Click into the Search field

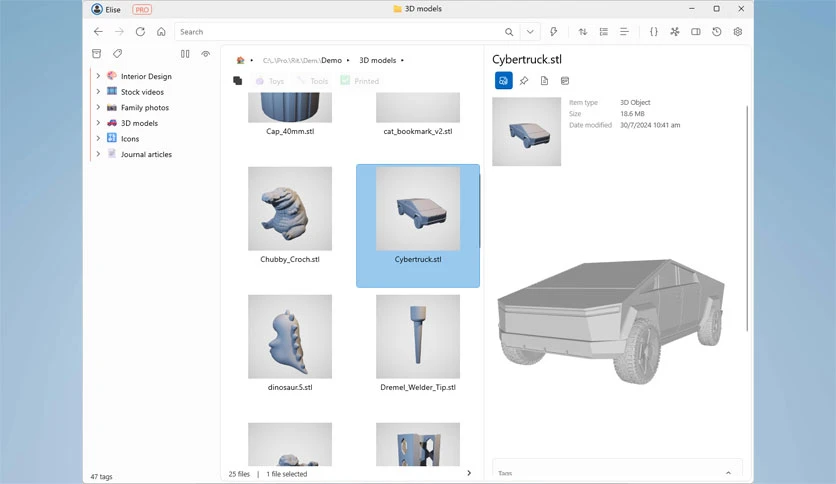point(339,32)
